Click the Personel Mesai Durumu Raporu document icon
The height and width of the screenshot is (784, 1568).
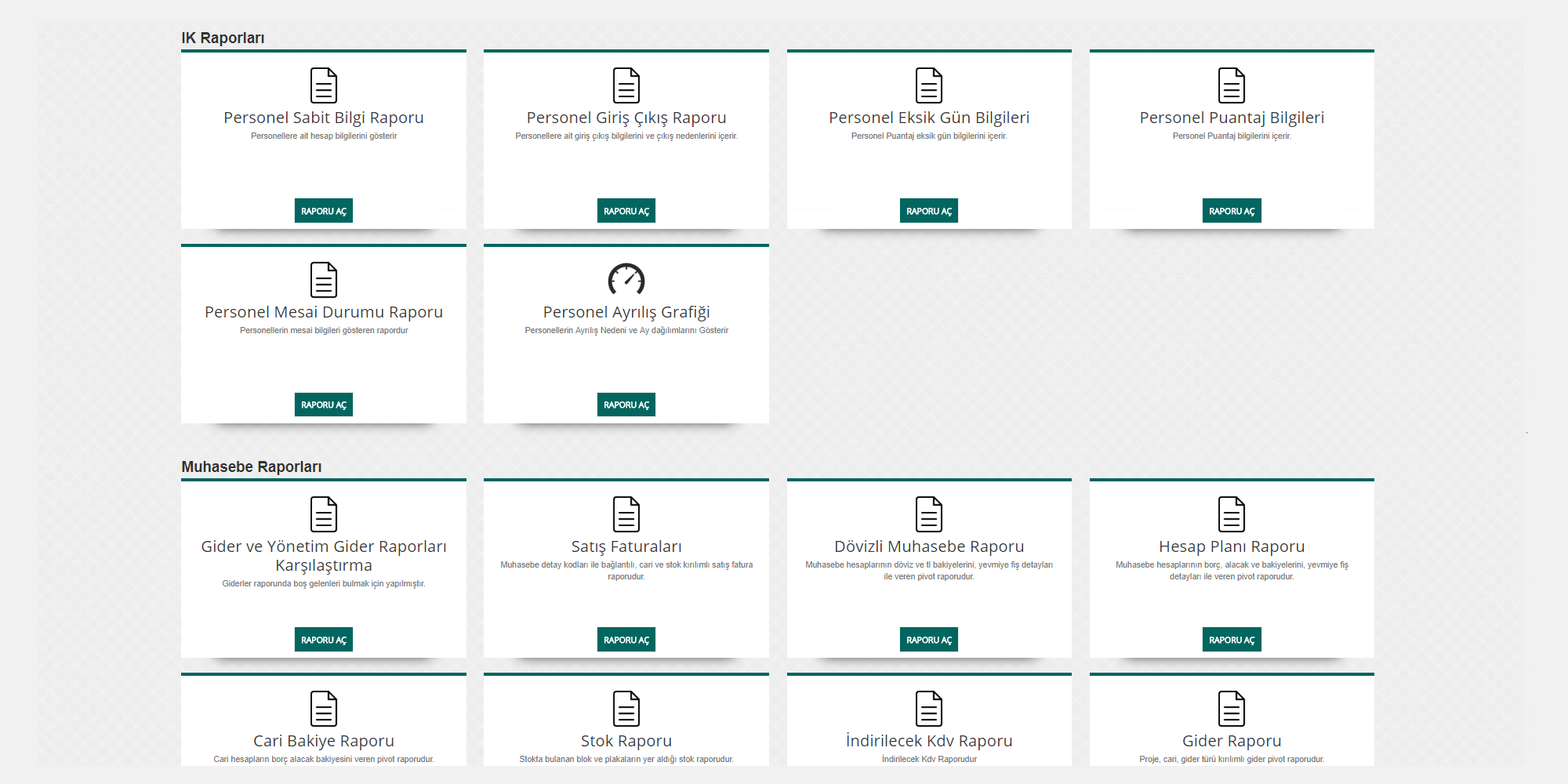point(323,280)
